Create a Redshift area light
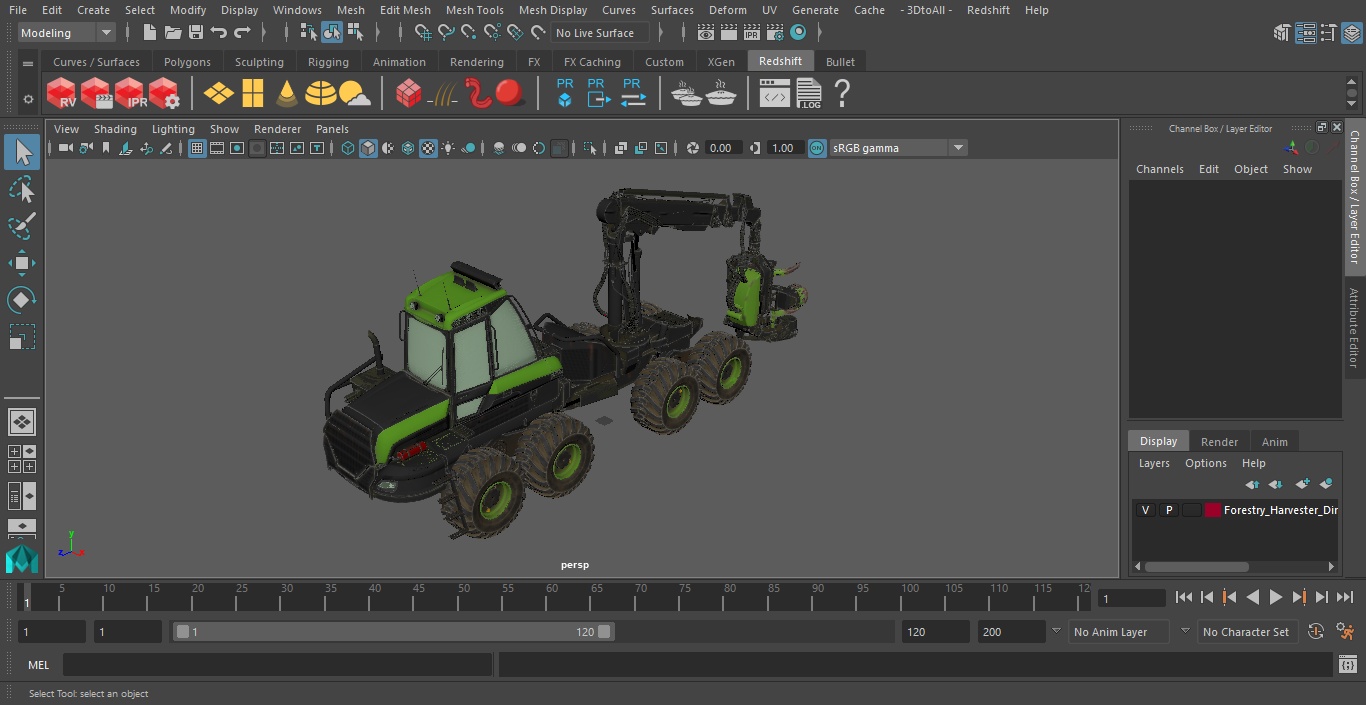Screen dimensions: 1366x705 [218, 94]
